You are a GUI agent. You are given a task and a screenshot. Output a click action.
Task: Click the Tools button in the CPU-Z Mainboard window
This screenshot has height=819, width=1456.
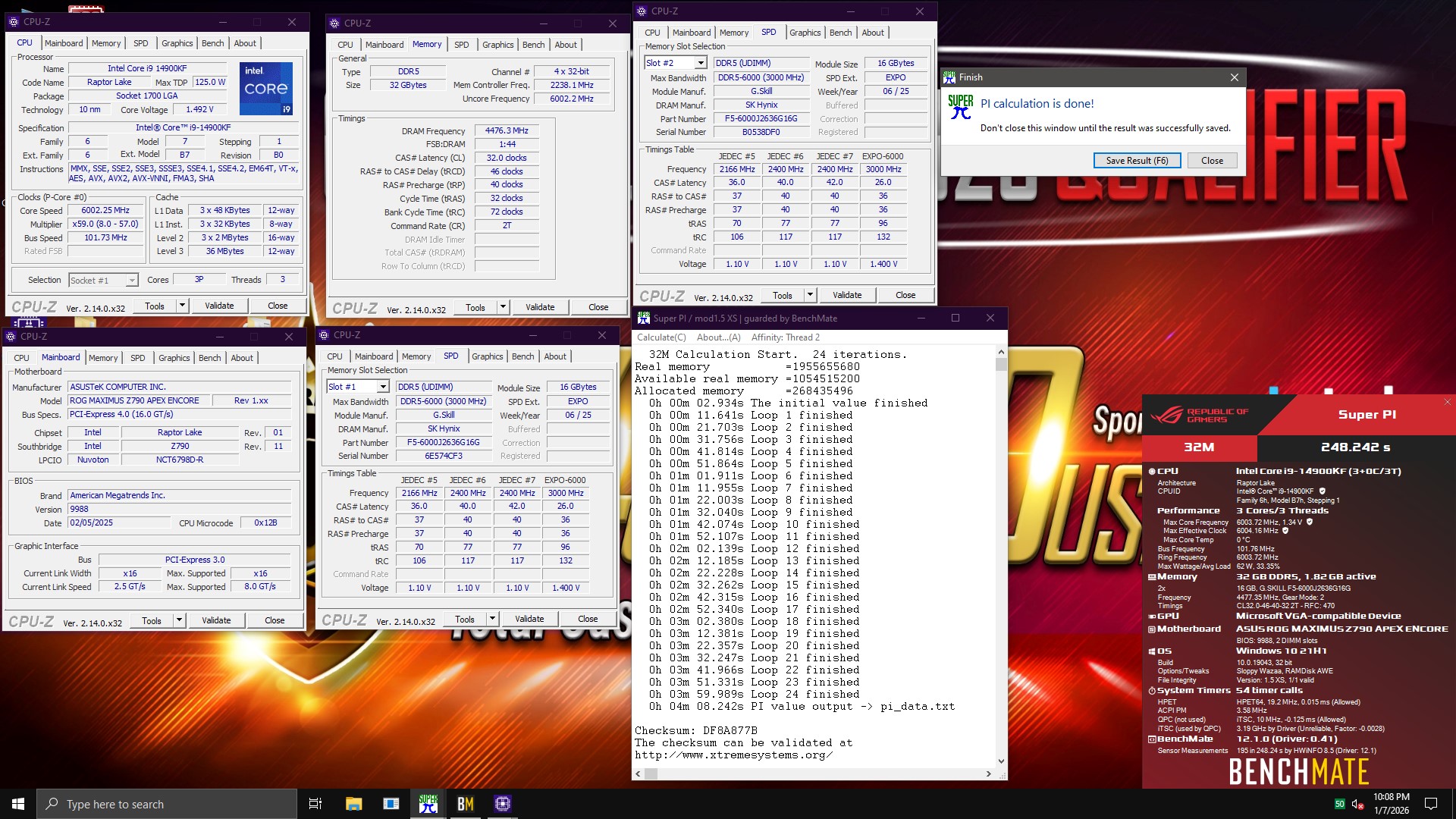tap(152, 620)
